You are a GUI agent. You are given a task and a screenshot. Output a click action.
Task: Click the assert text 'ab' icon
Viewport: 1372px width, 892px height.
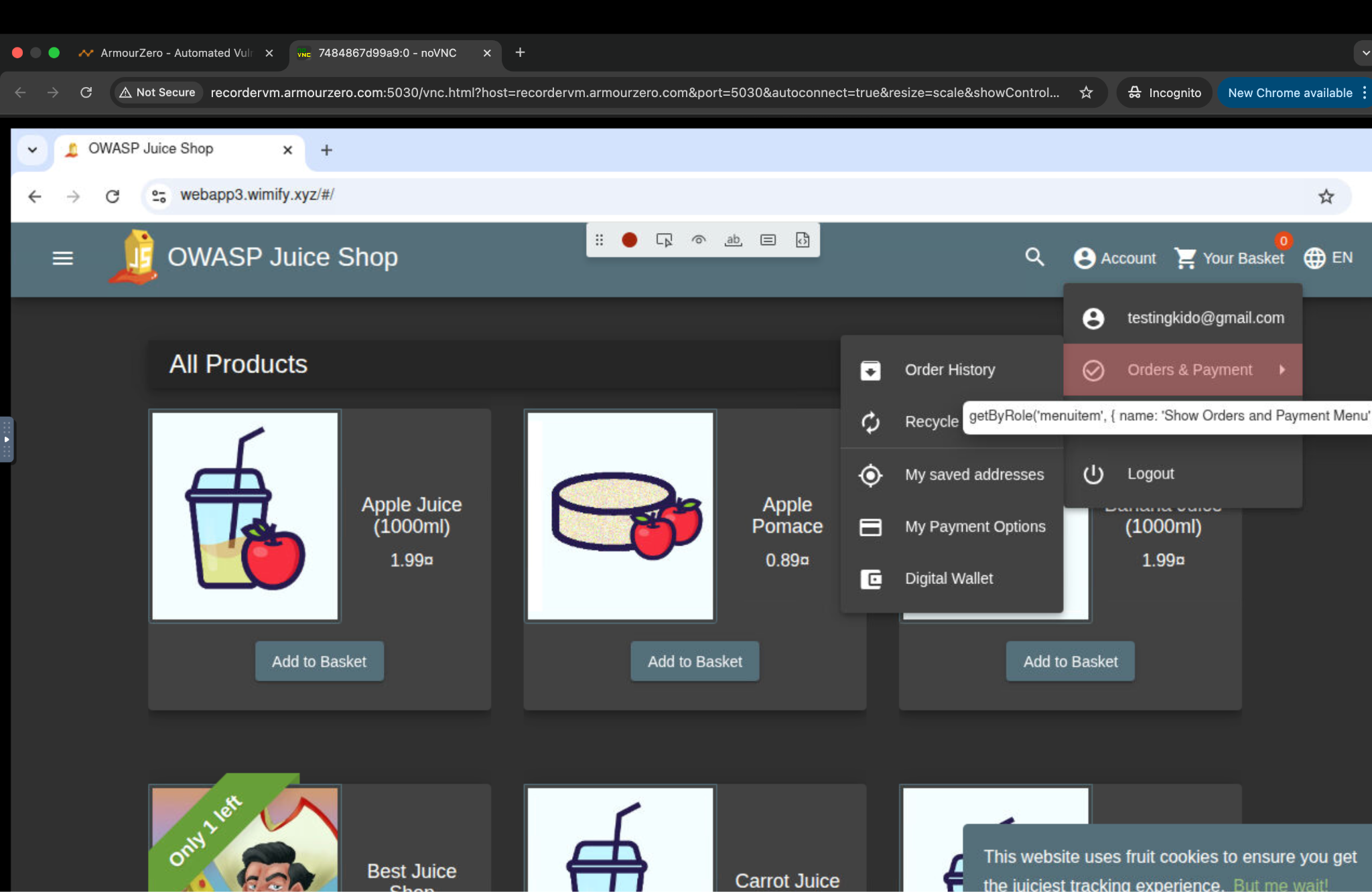coord(733,240)
